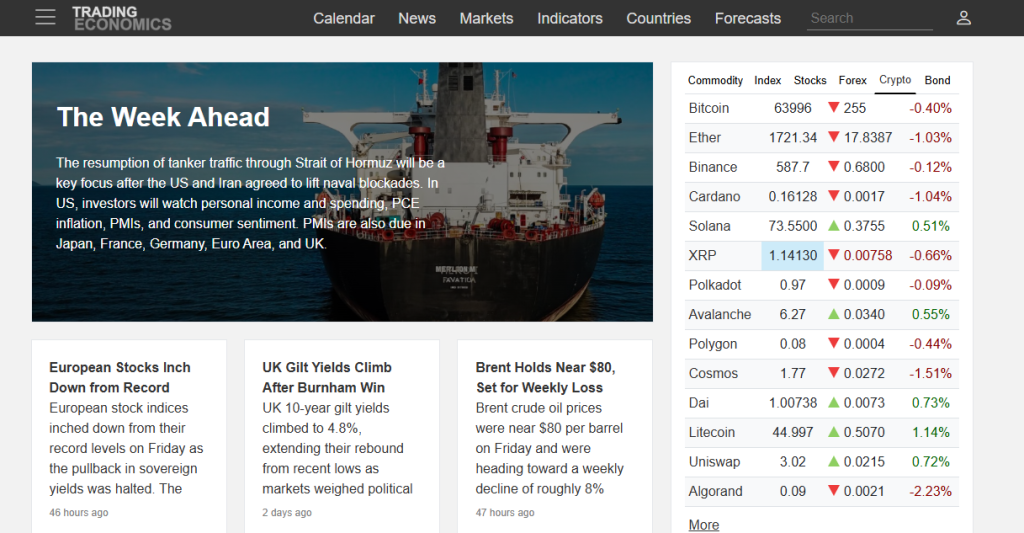The height and width of the screenshot is (533, 1024).
Task: Open European Stocks Inch Down from Record article
Action: 120,378
